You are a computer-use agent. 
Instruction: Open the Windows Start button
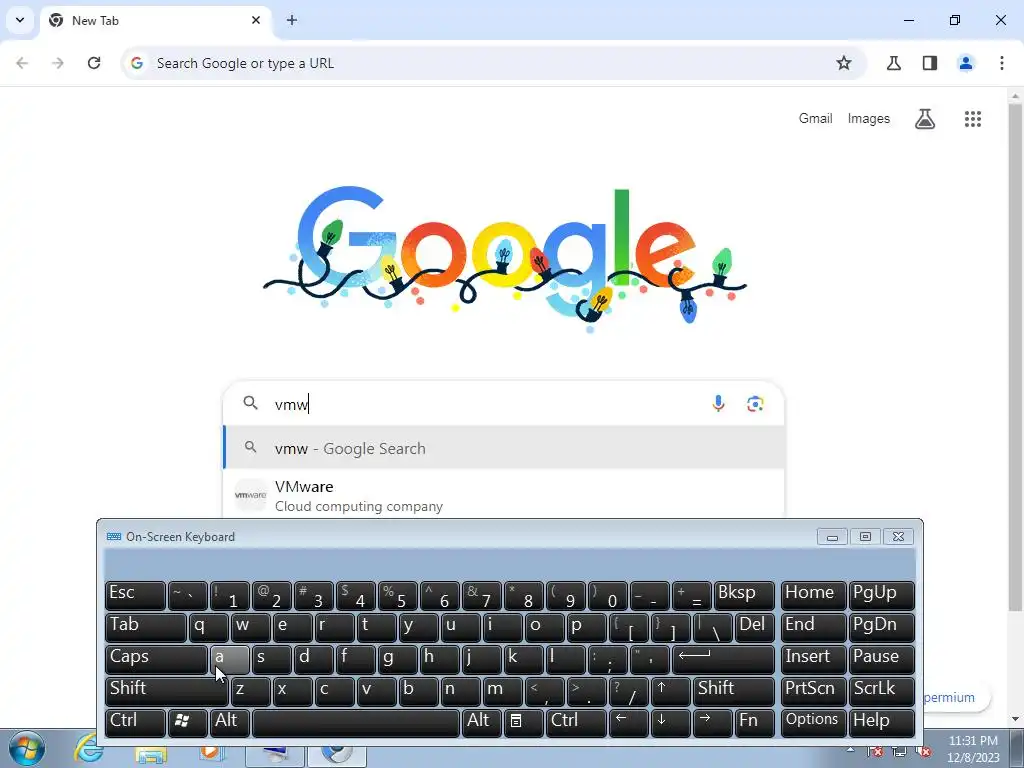[27, 750]
